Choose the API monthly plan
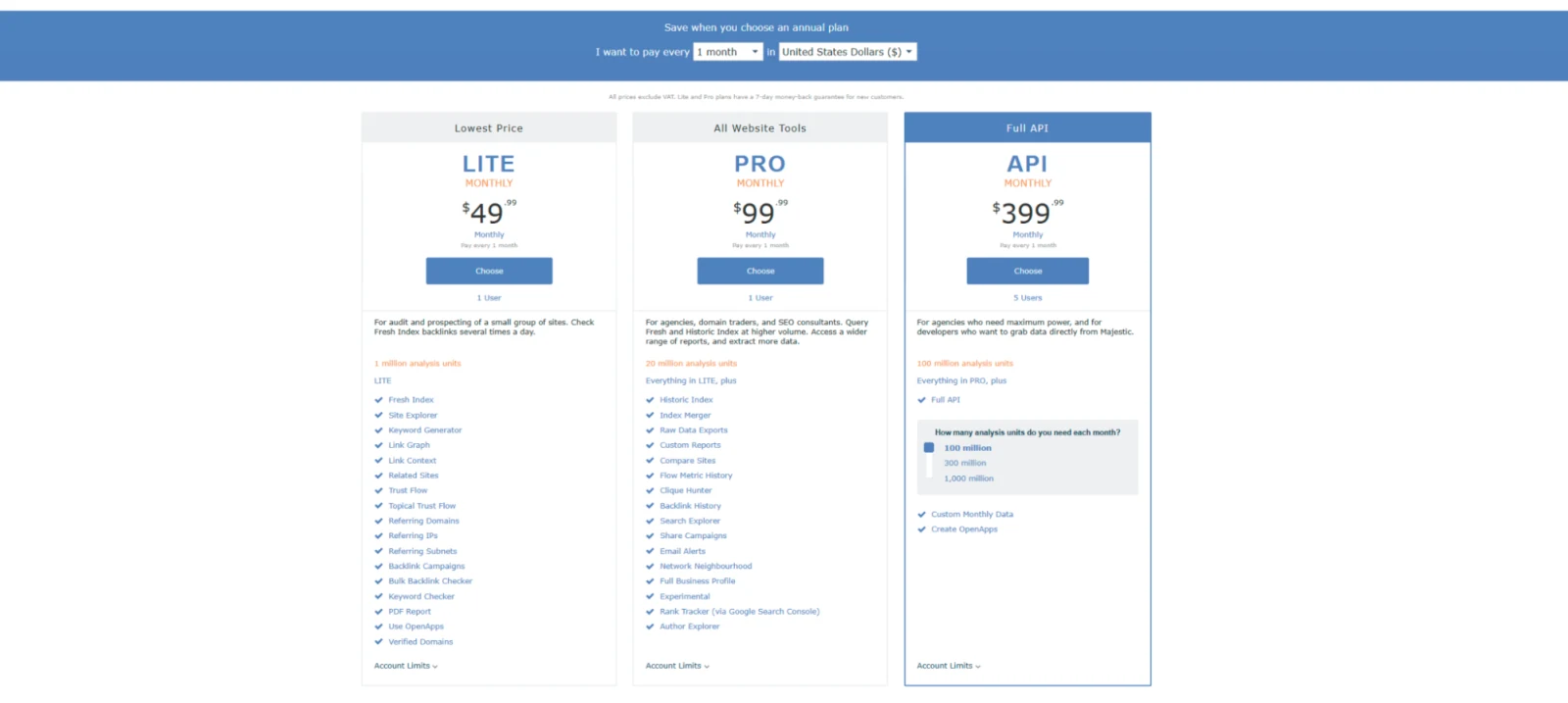 (x=1028, y=271)
